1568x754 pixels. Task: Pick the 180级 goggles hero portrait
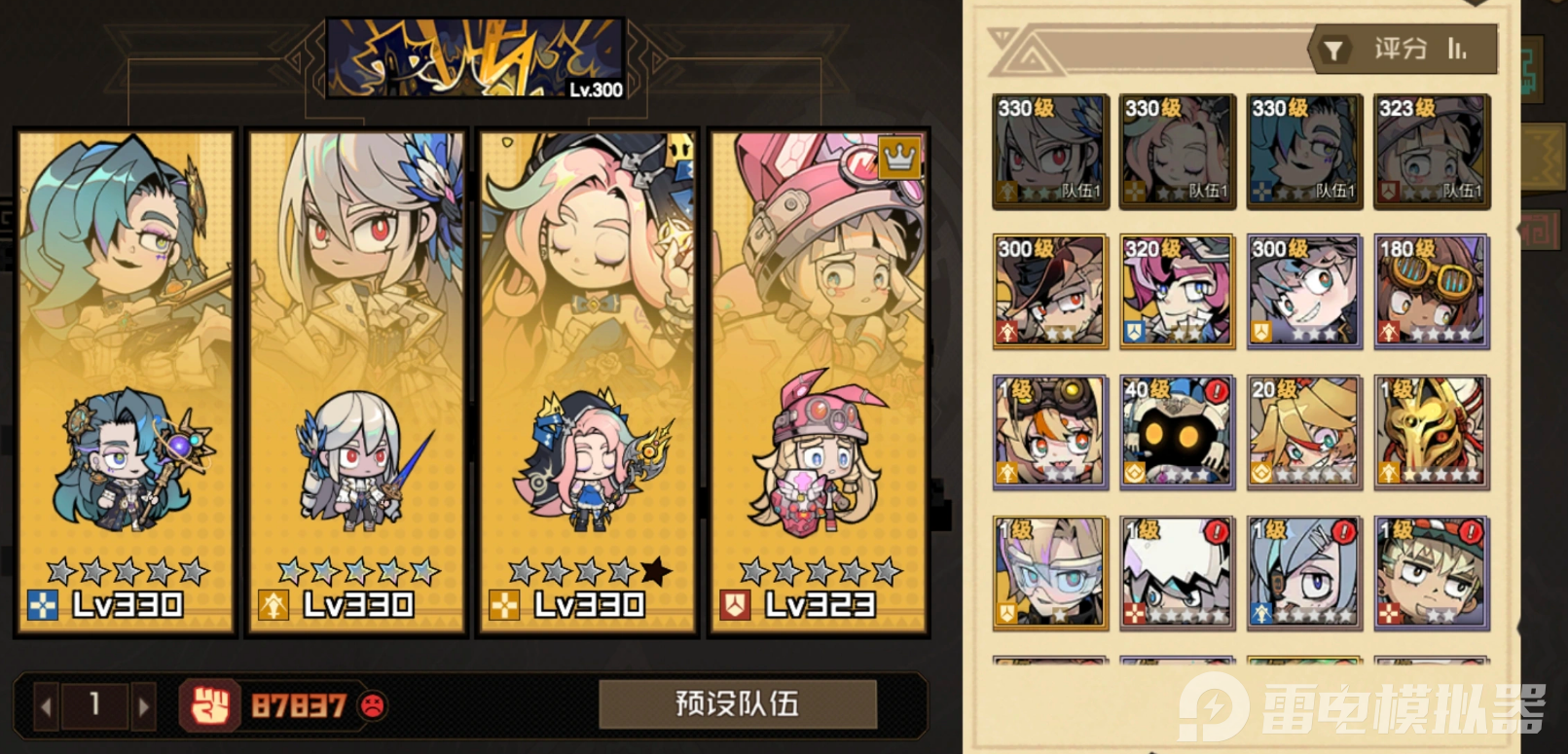[x=1431, y=291]
